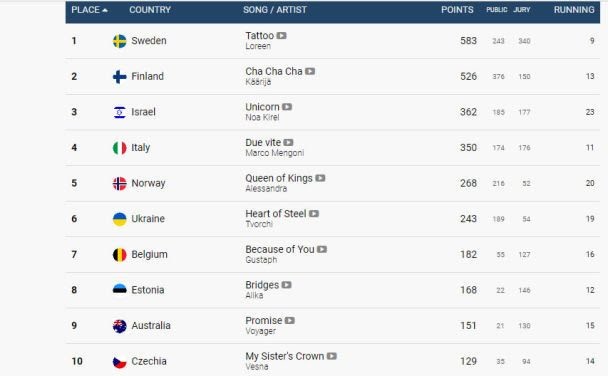The width and height of the screenshot is (608, 376).
Task: Play the video icon for Because of You
Action: click(322, 250)
